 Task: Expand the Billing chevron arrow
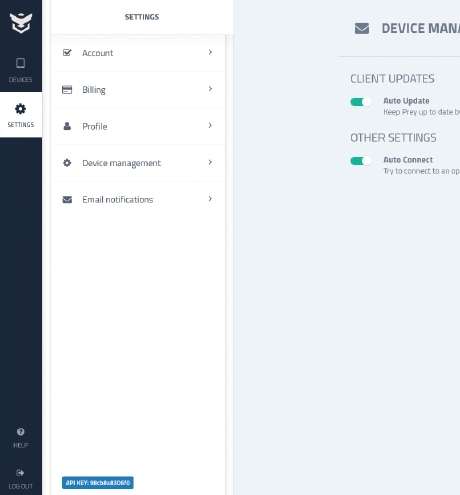(x=210, y=89)
